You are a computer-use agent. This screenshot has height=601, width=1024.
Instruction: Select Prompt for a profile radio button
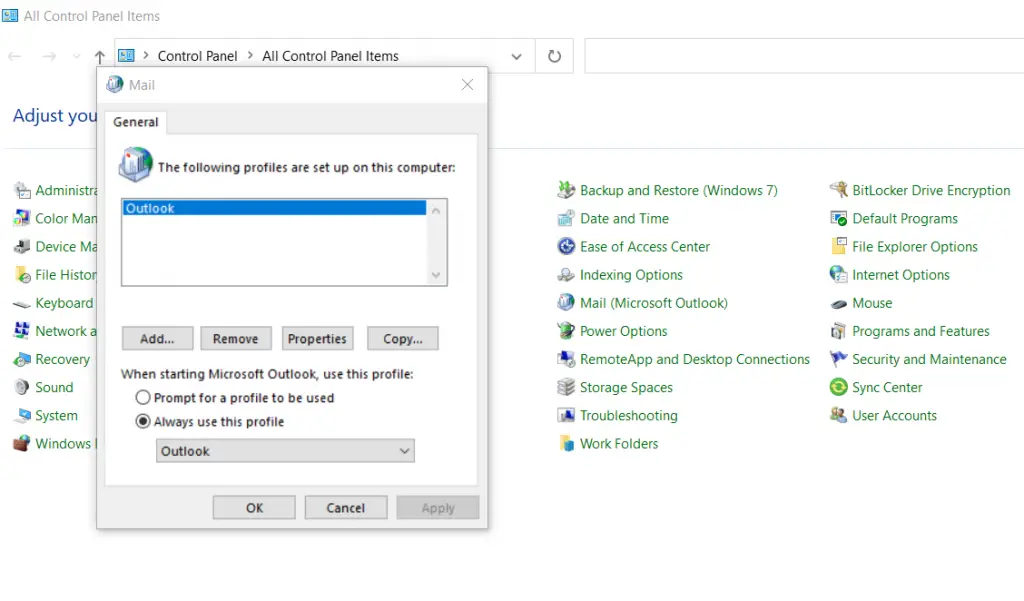coord(142,397)
